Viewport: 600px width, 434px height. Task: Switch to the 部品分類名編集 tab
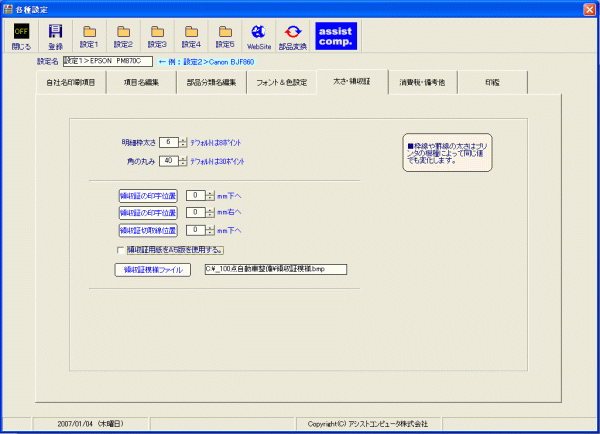pos(211,82)
